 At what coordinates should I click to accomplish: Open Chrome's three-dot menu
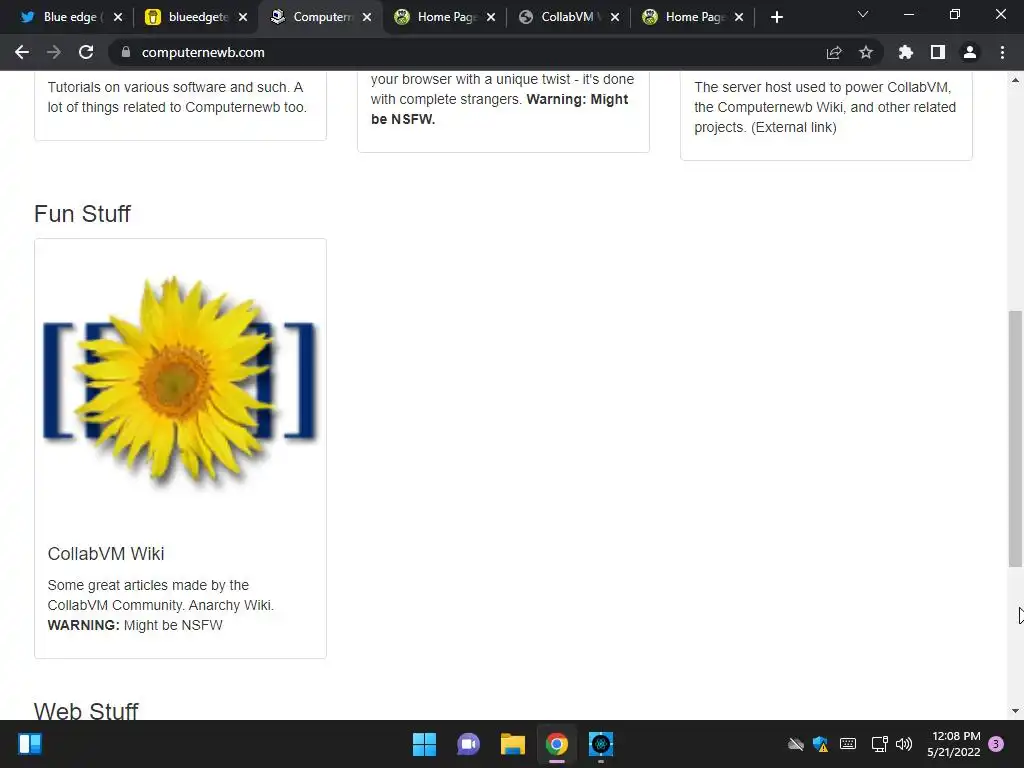pyautogui.click(x=1002, y=52)
